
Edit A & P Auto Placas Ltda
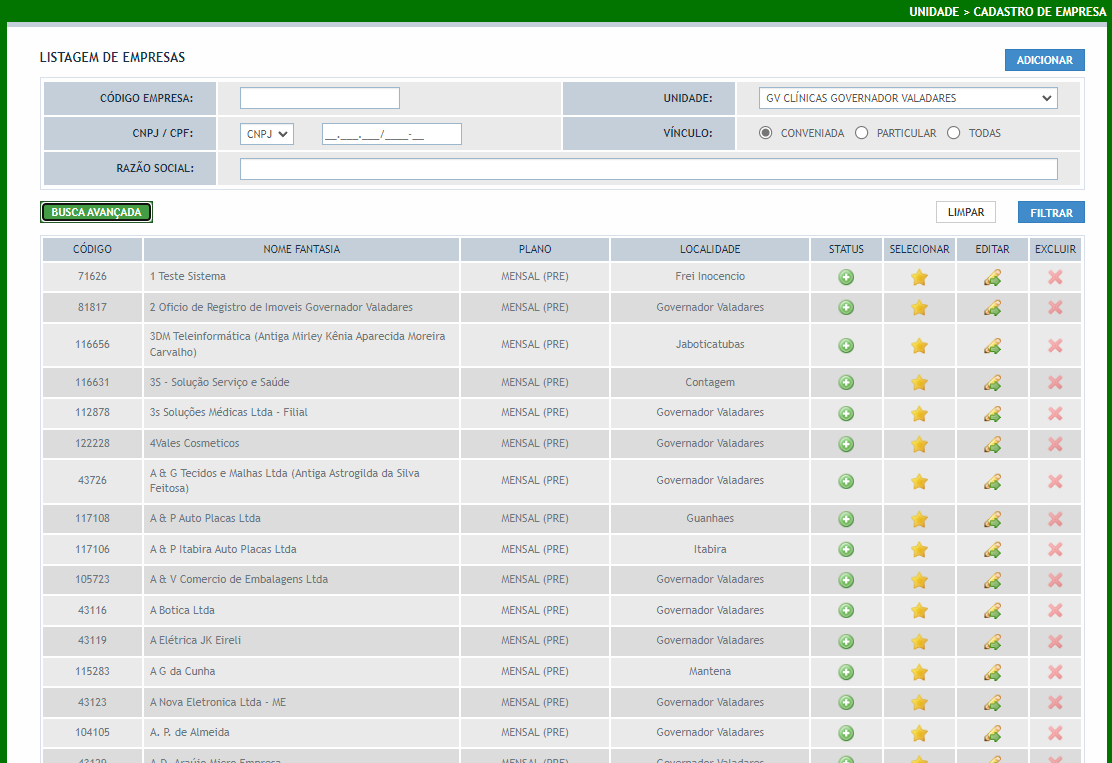pyautogui.click(x=992, y=519)
